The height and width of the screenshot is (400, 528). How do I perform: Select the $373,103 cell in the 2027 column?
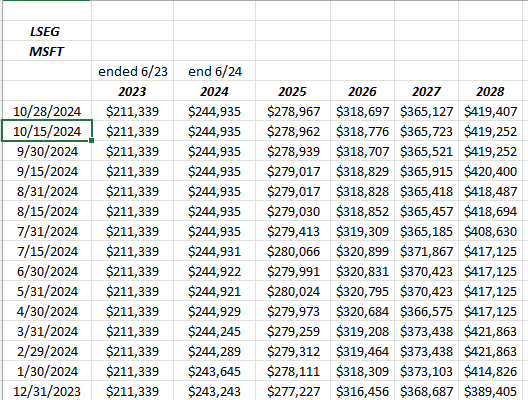(x=426, y=371)
